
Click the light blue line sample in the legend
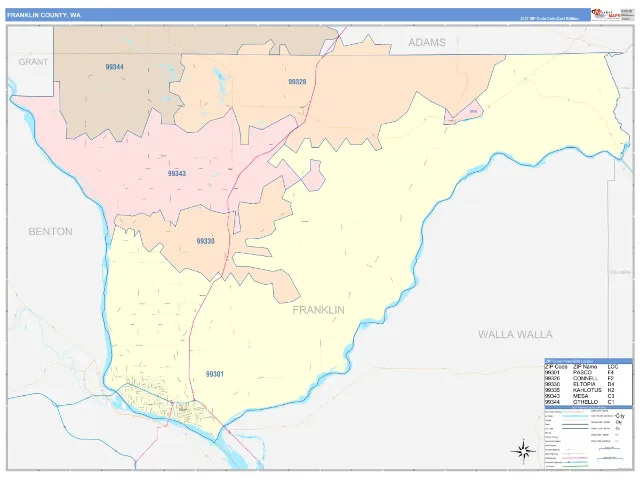tap(576, 416)
